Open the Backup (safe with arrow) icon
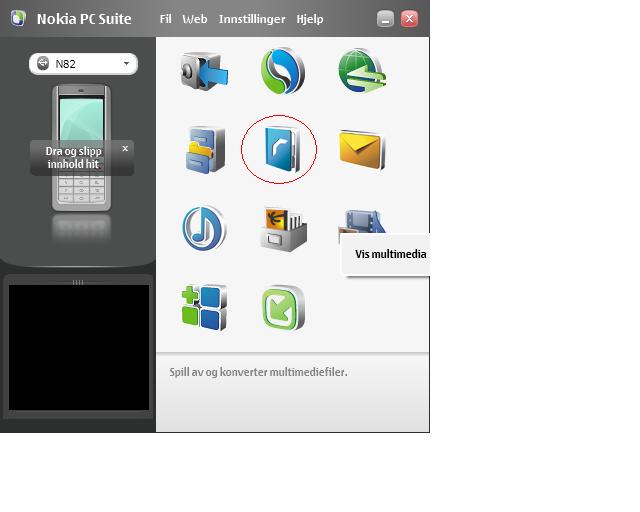Image resolution: width=640 pixels, height=512 pixels. [x=205, y=71]
